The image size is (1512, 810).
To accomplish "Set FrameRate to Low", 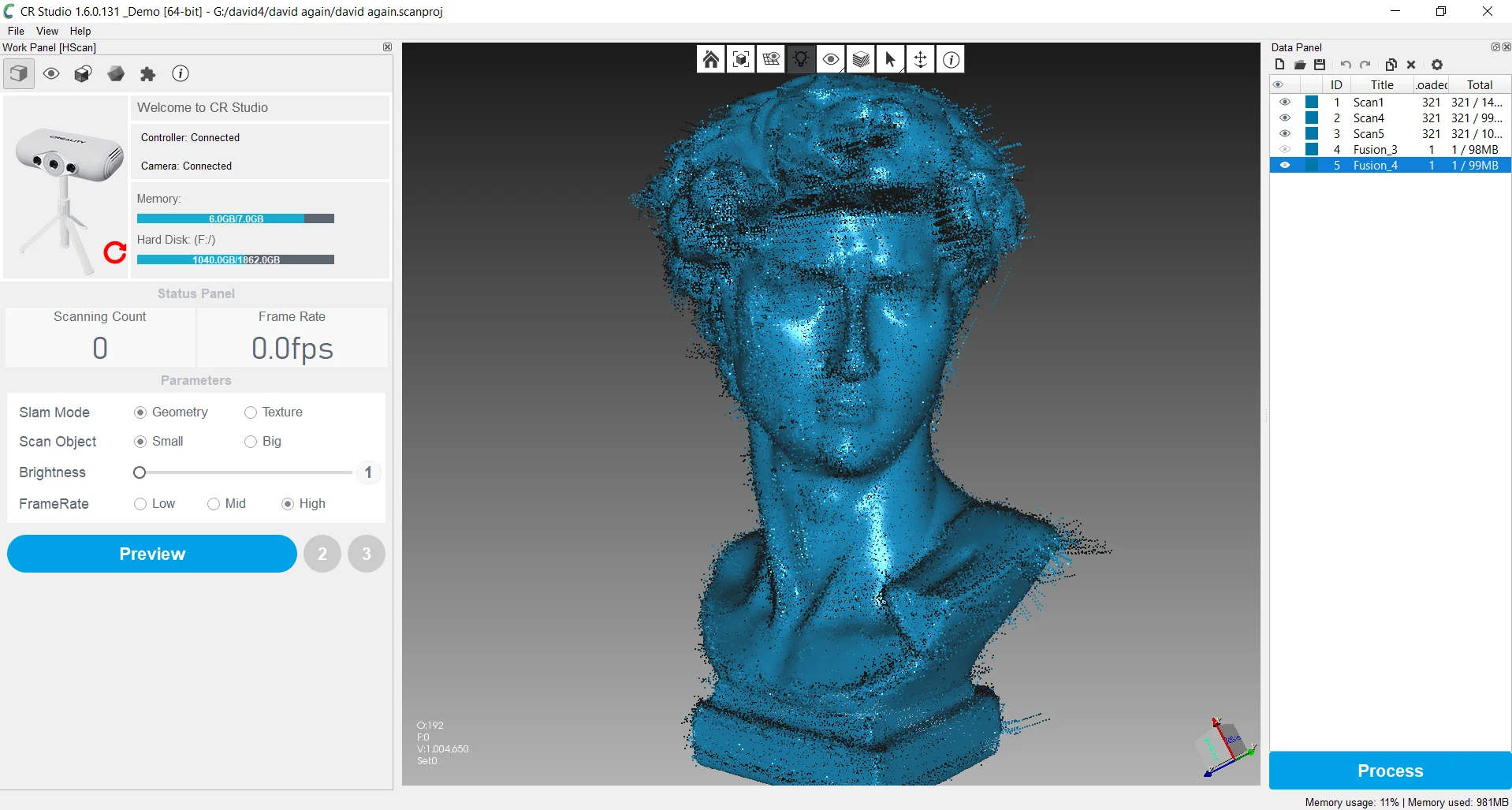I will tap(140, 504).
